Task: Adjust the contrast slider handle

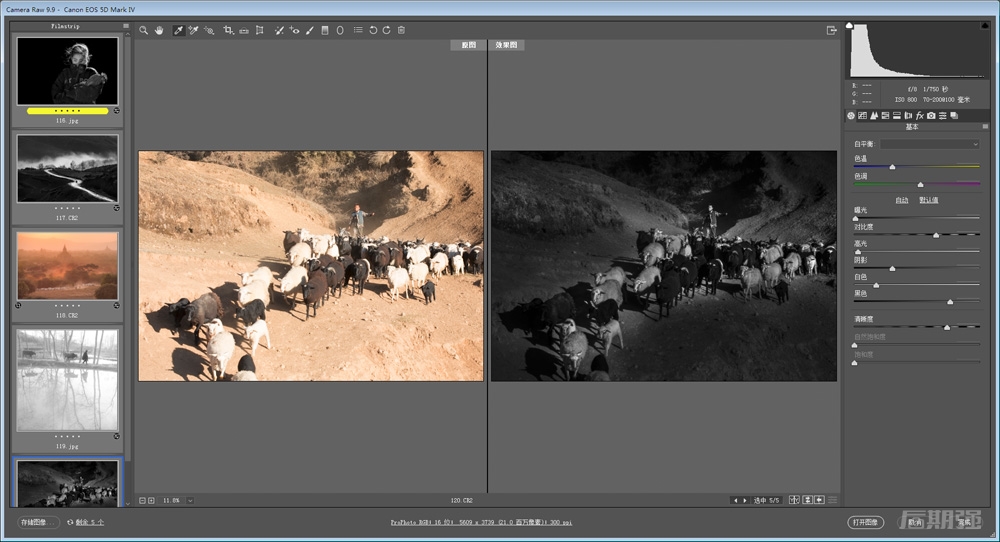Action: [936, 235]
